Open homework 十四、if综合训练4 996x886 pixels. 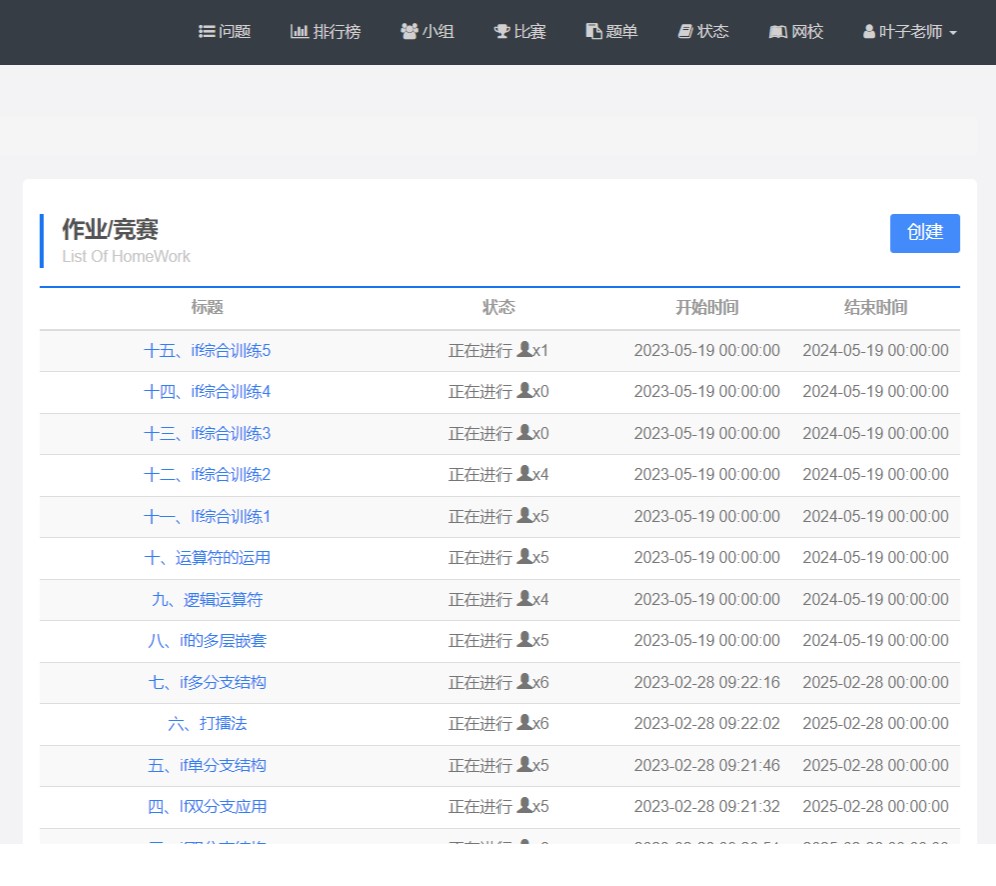[x=207, y=392]
